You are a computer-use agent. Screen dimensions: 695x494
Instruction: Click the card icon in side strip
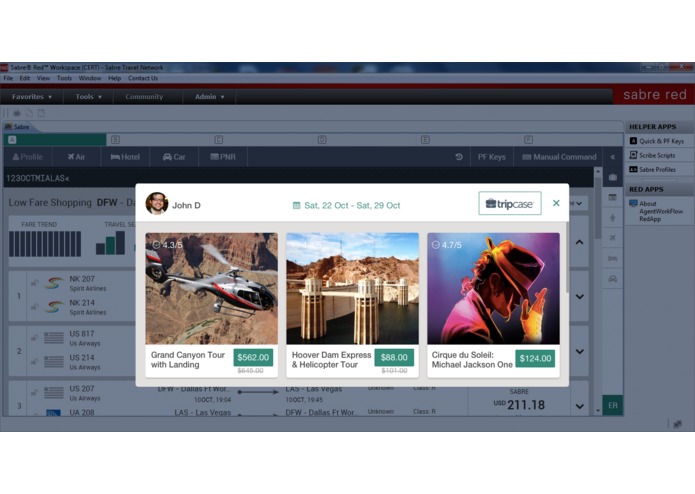click(x=613, y=197)
